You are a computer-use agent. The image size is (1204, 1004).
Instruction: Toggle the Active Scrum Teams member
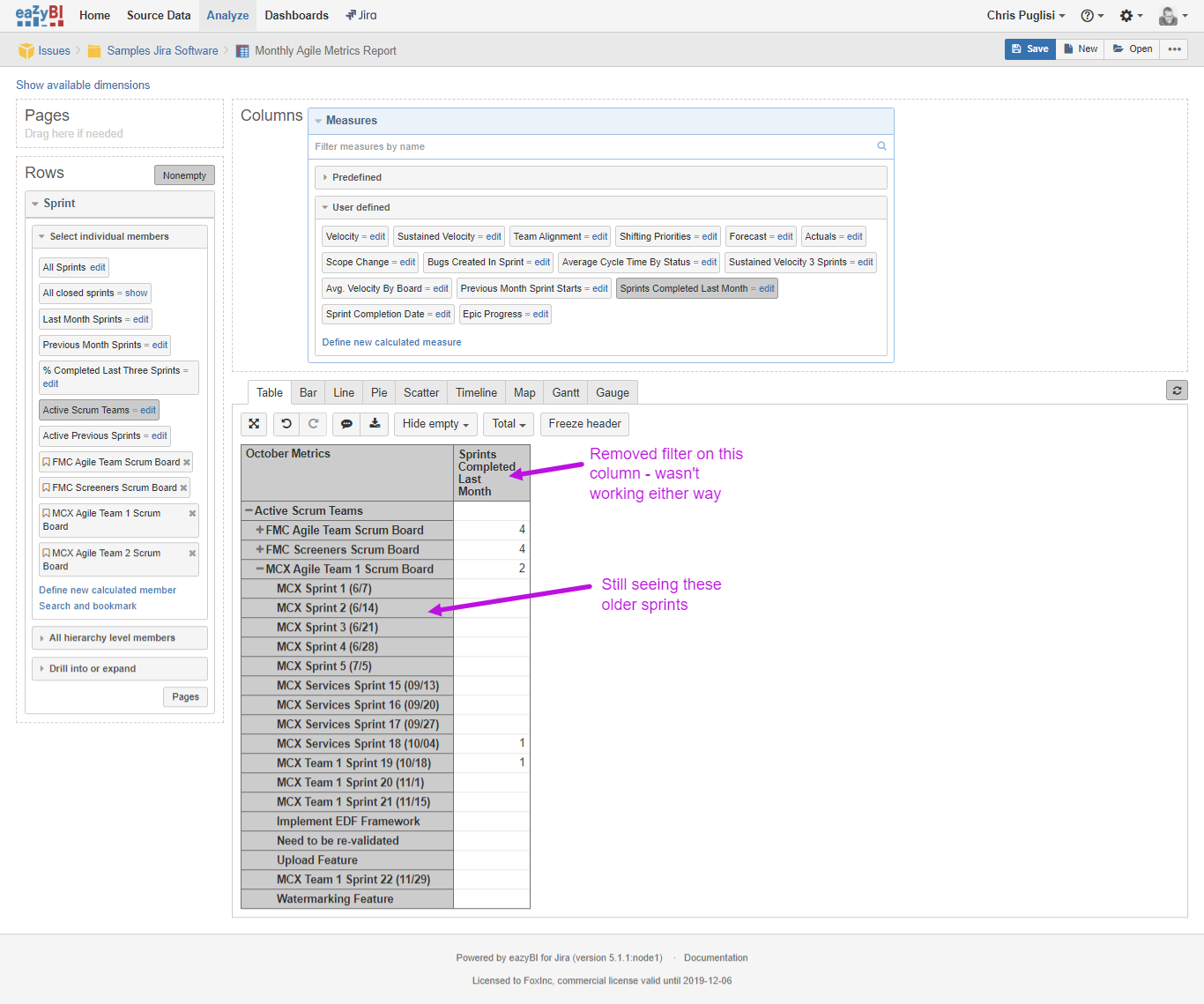tap(85, 410)
